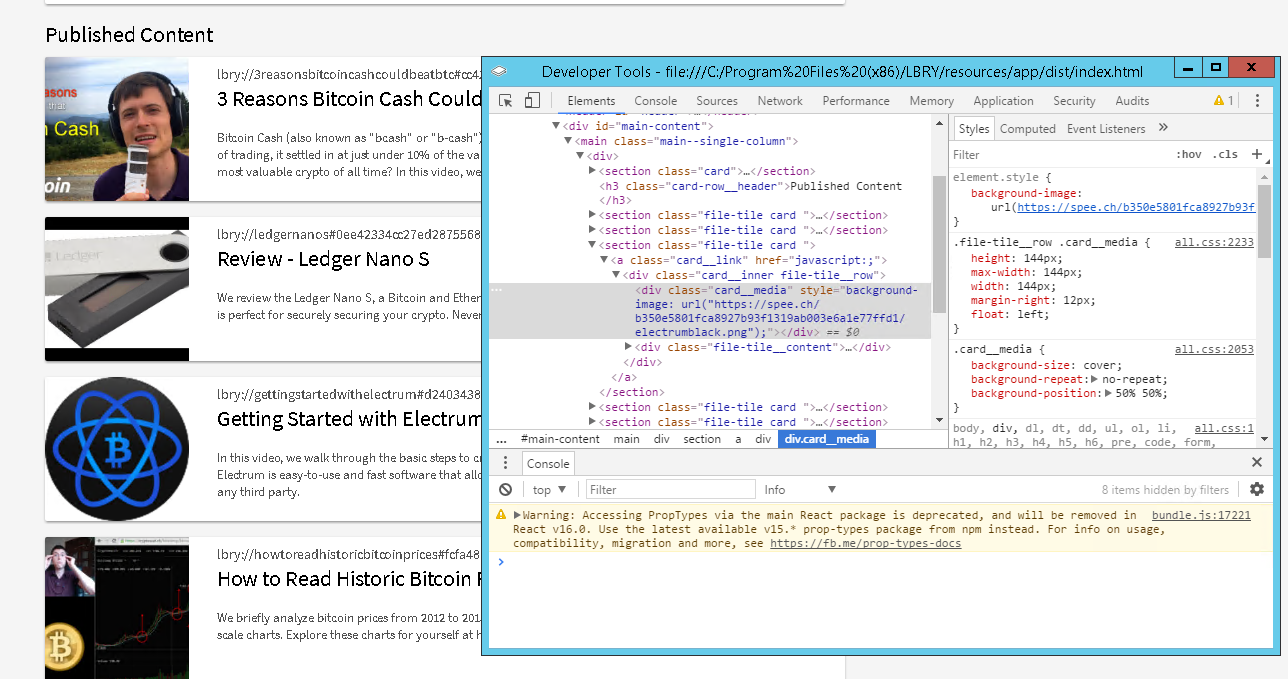
Task: Click warning triangle icon in console message
Action: click(x=501, y=515)
